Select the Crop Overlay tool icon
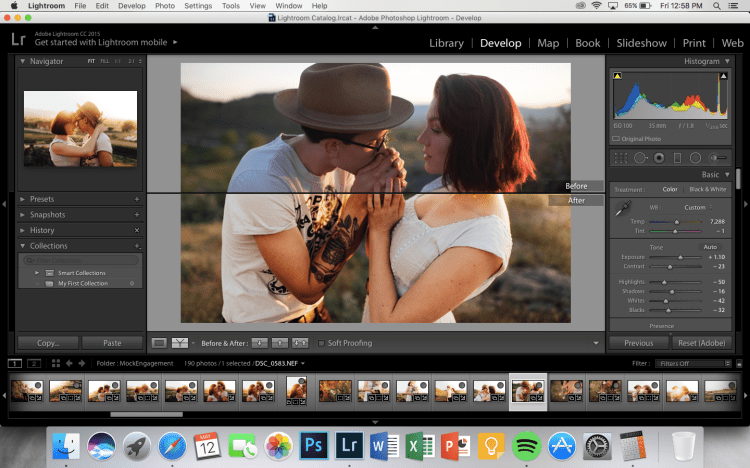Image resolution: width=750 pixels, height=468 pixels. point(621,158)
